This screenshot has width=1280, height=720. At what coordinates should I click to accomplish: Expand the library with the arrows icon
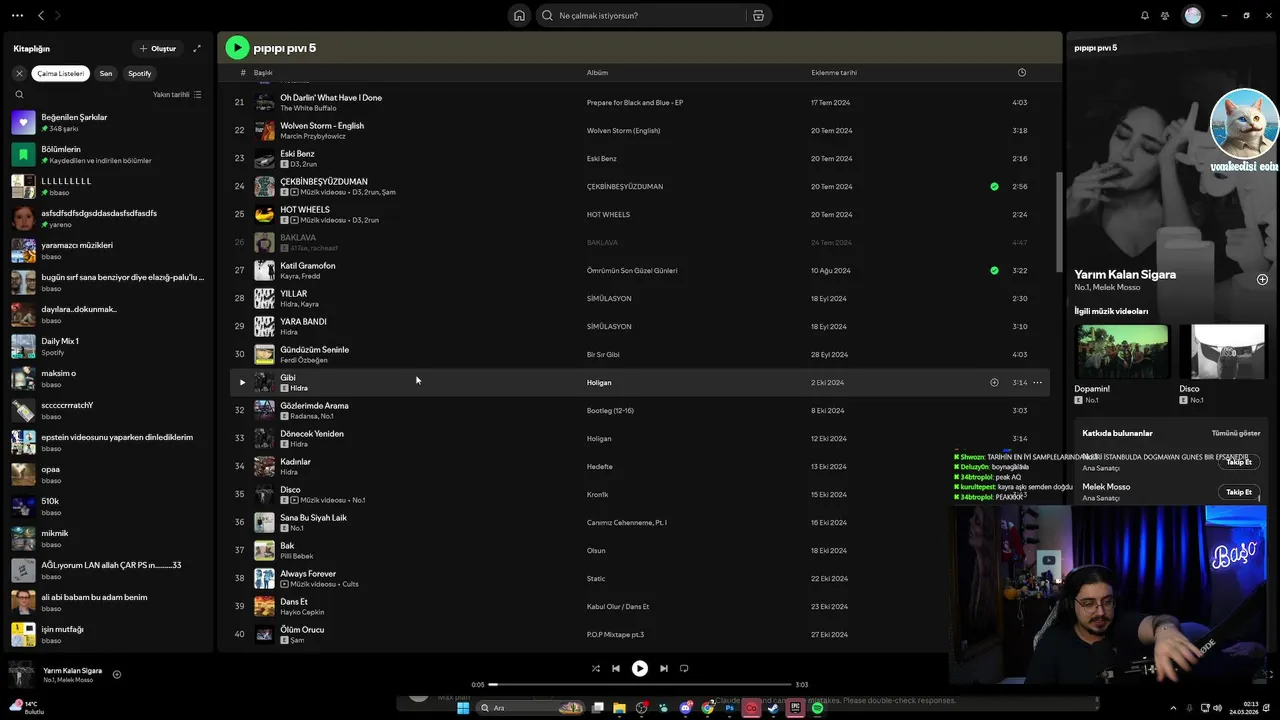(197, 48)
